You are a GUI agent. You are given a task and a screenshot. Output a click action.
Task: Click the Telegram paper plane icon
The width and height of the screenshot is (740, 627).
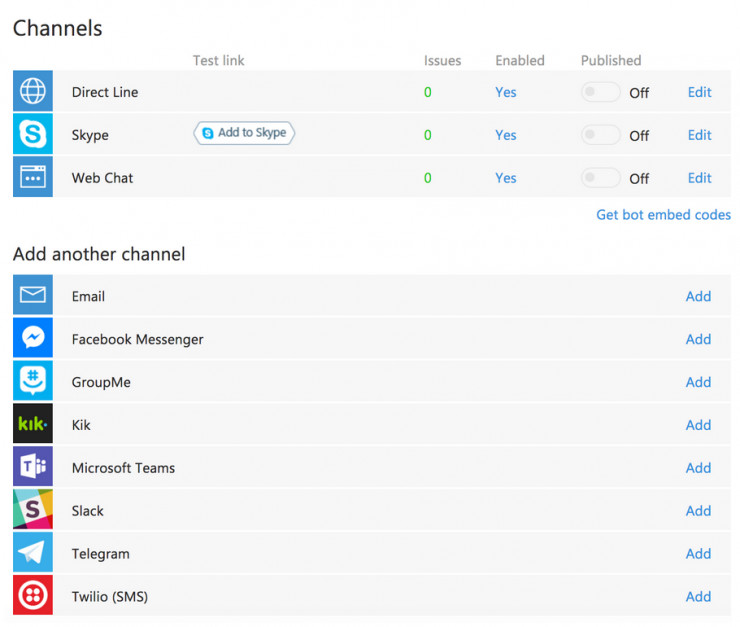click(32, 554)
